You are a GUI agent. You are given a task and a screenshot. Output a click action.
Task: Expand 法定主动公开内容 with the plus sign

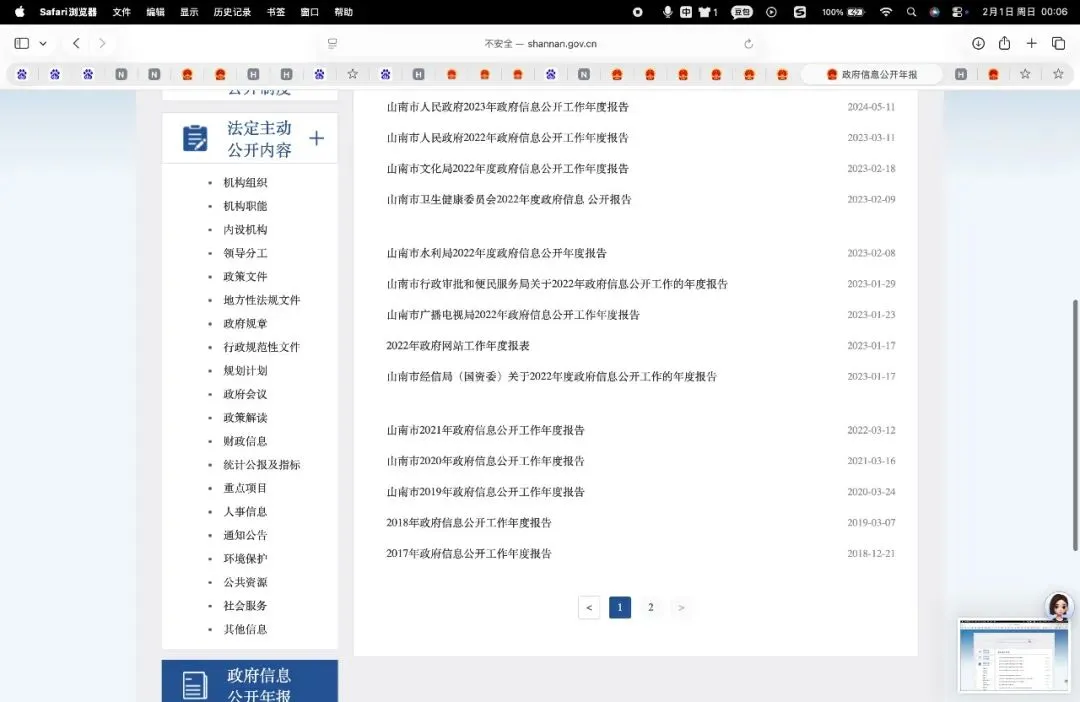pyautogui.click(x=316, y=138)
